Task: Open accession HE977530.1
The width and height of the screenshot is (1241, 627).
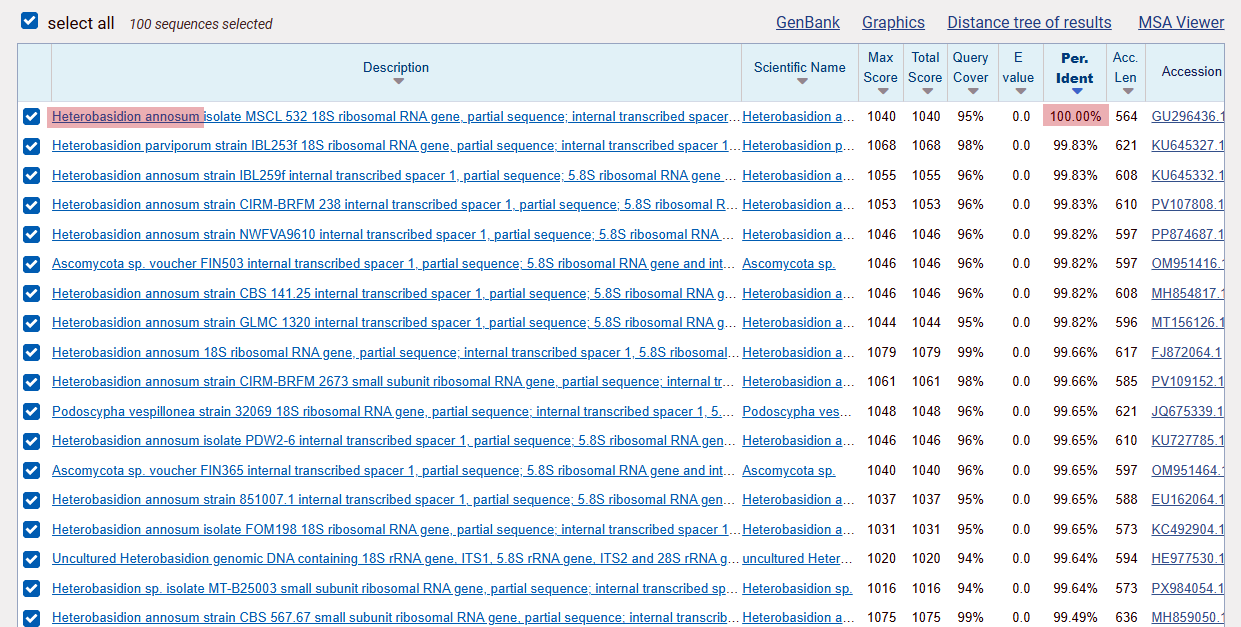Action: tap(1188, 559)
